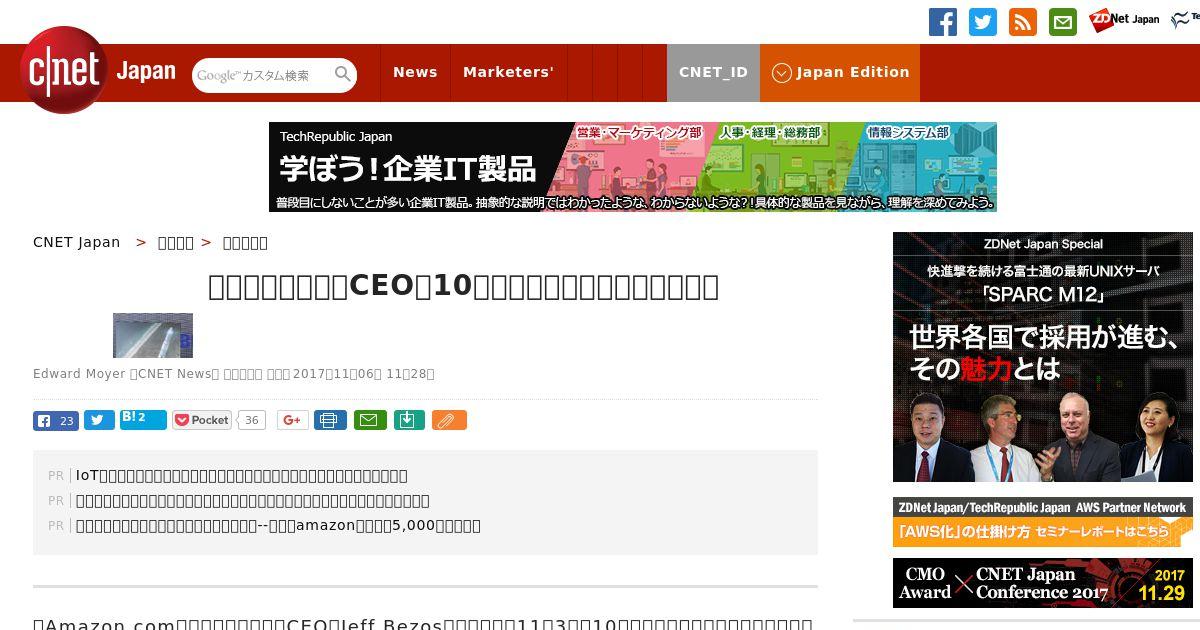The height and width of the screenshot is (630, 1200).
Task: Click the article headline containing CEO
Action: click(x=463, y=286)
